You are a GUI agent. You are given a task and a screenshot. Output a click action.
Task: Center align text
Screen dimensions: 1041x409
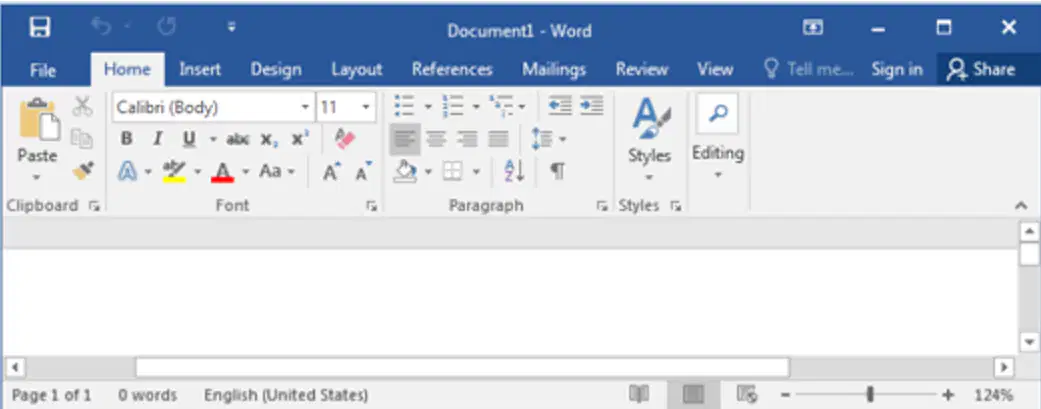[436, 139]
